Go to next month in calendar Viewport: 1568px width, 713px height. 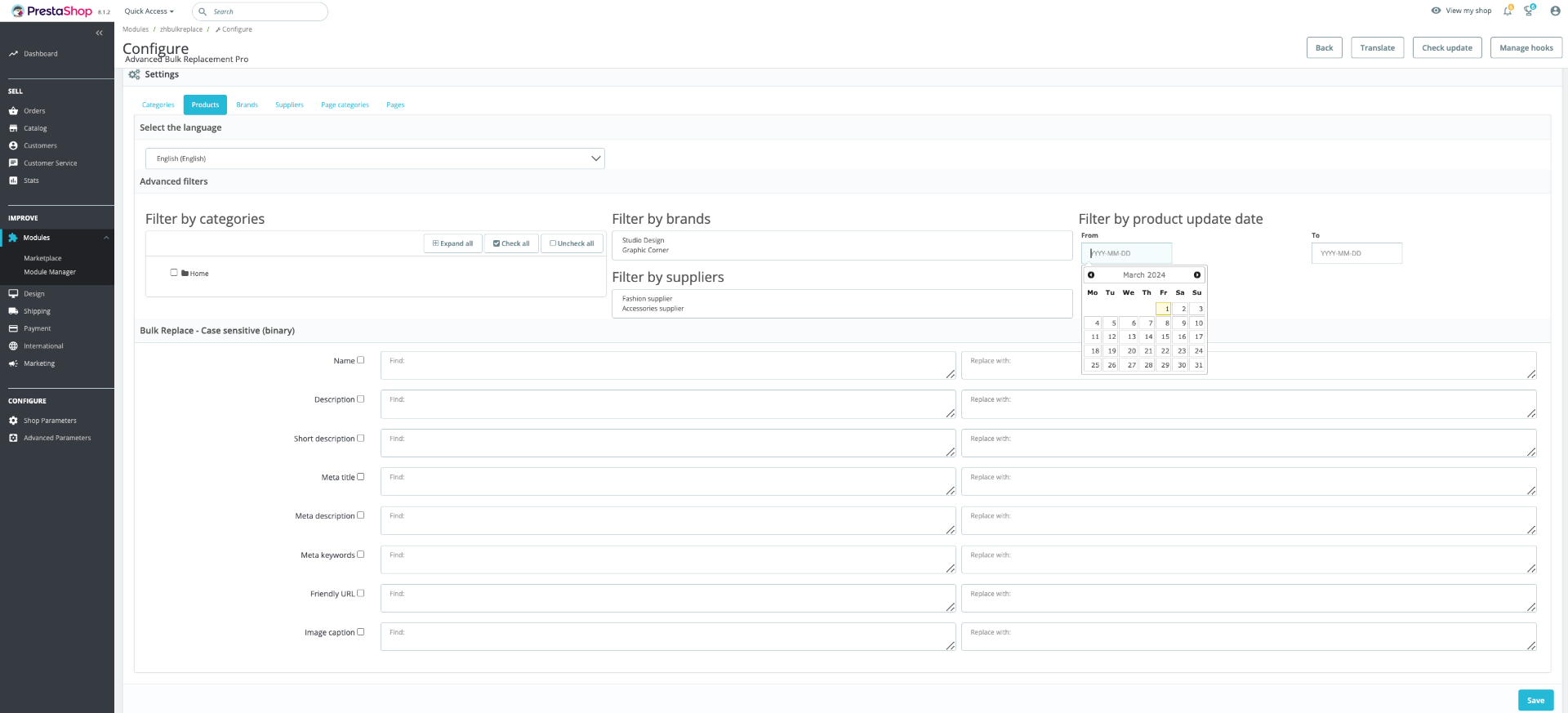1197,275
